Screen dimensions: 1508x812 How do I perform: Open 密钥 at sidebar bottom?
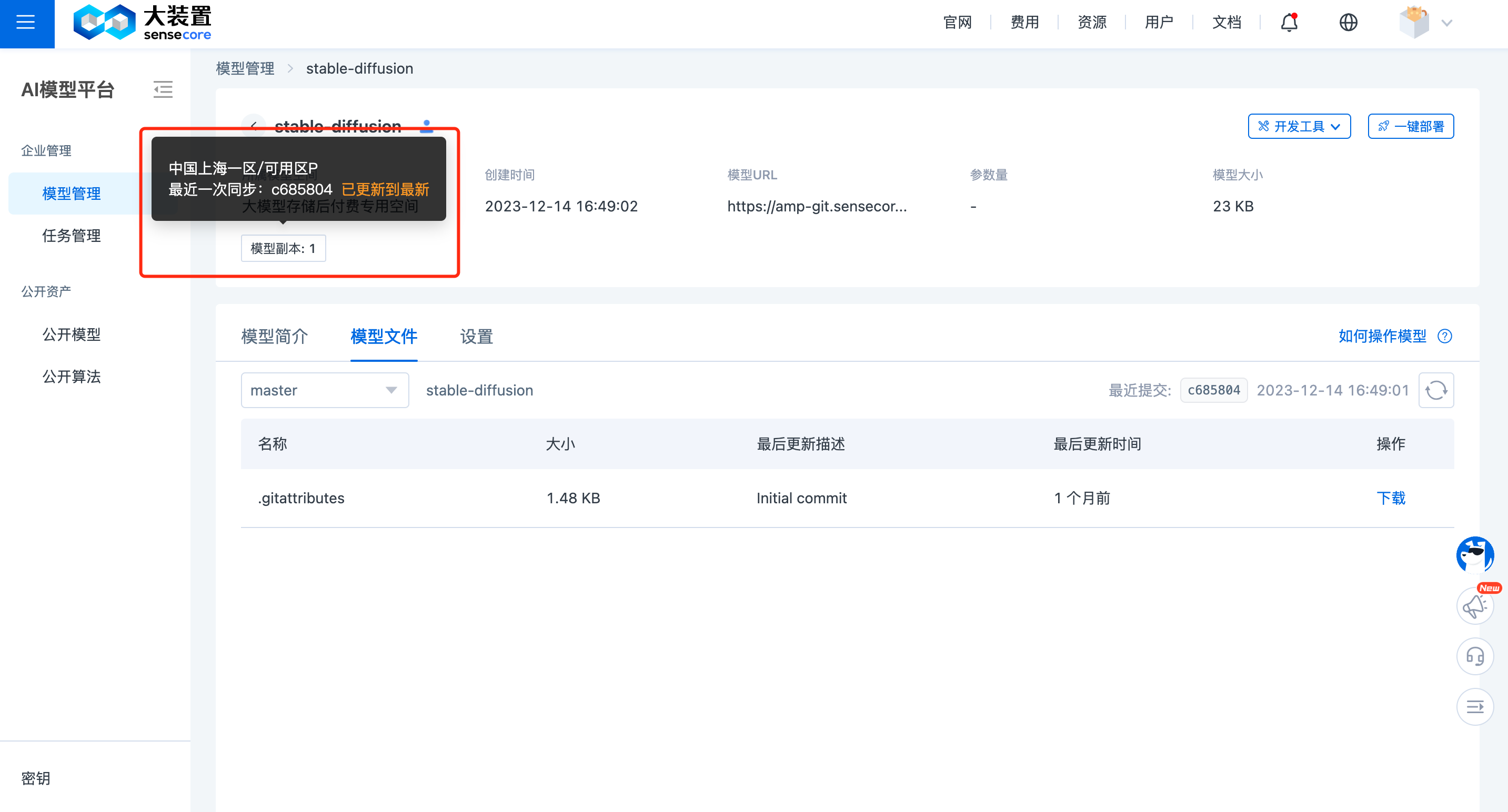(x=36, y=778)
